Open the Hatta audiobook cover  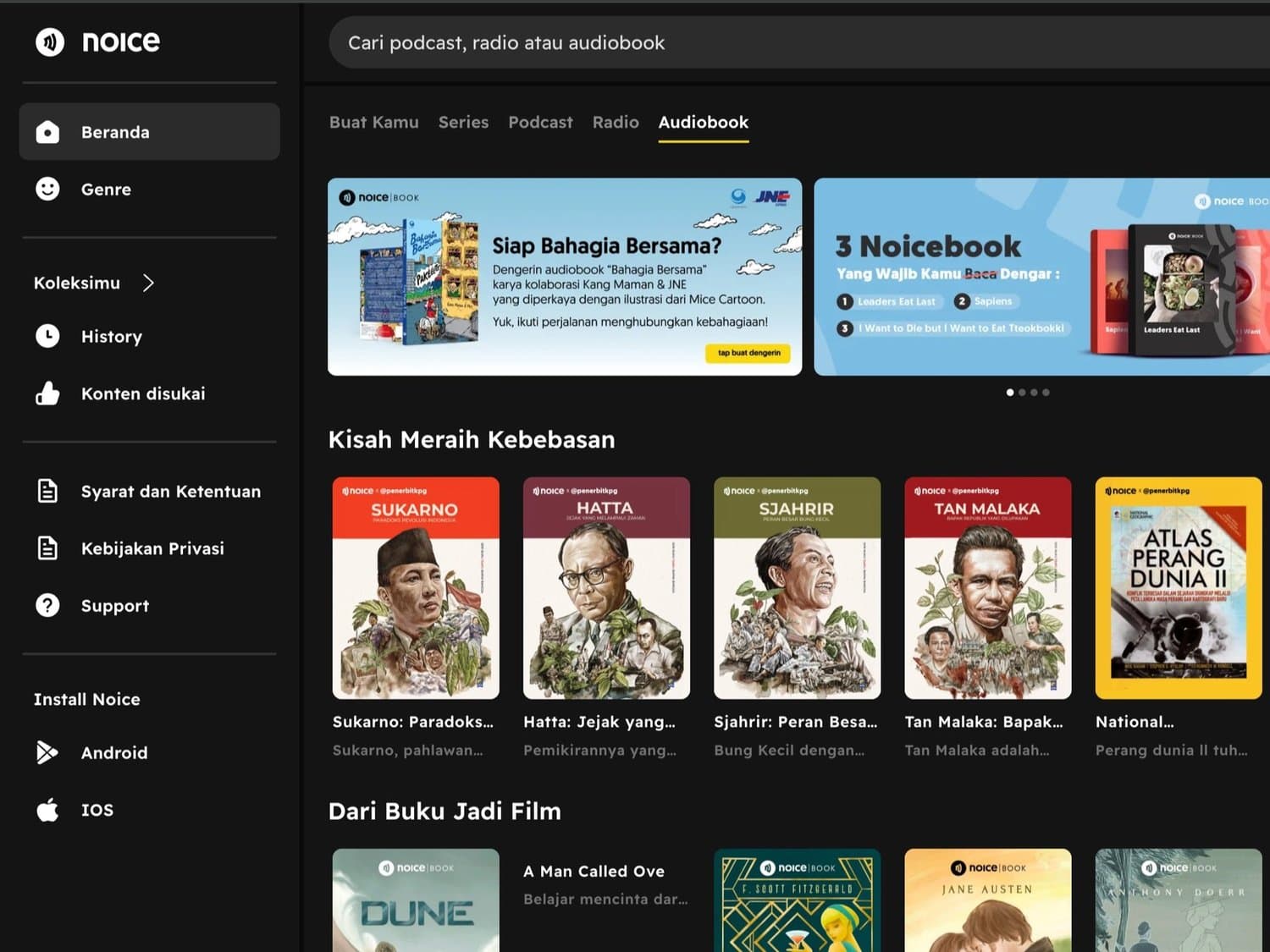(x=606, y=588)
